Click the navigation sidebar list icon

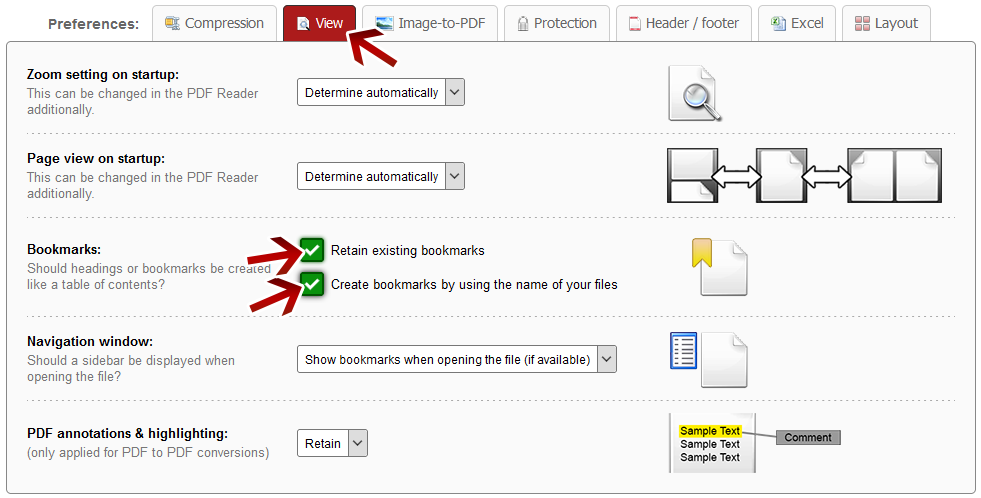point(684,350)
